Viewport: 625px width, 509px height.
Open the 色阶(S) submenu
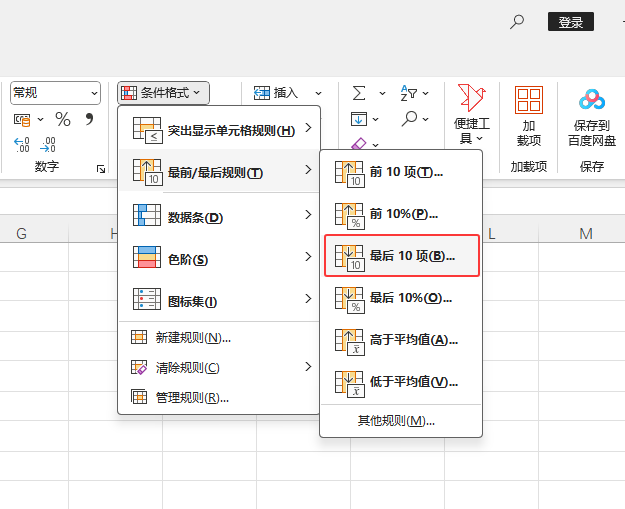pos(219,258)
